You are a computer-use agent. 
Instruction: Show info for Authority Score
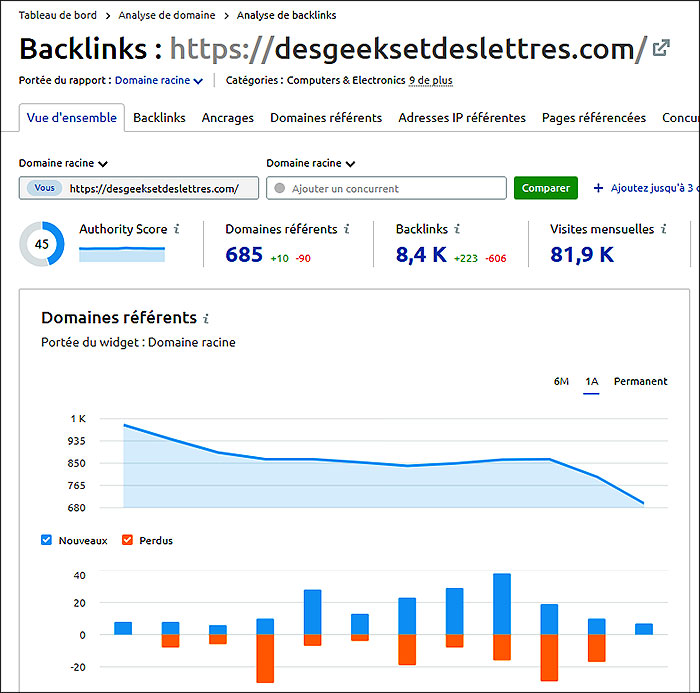click(x=177, y=229)
